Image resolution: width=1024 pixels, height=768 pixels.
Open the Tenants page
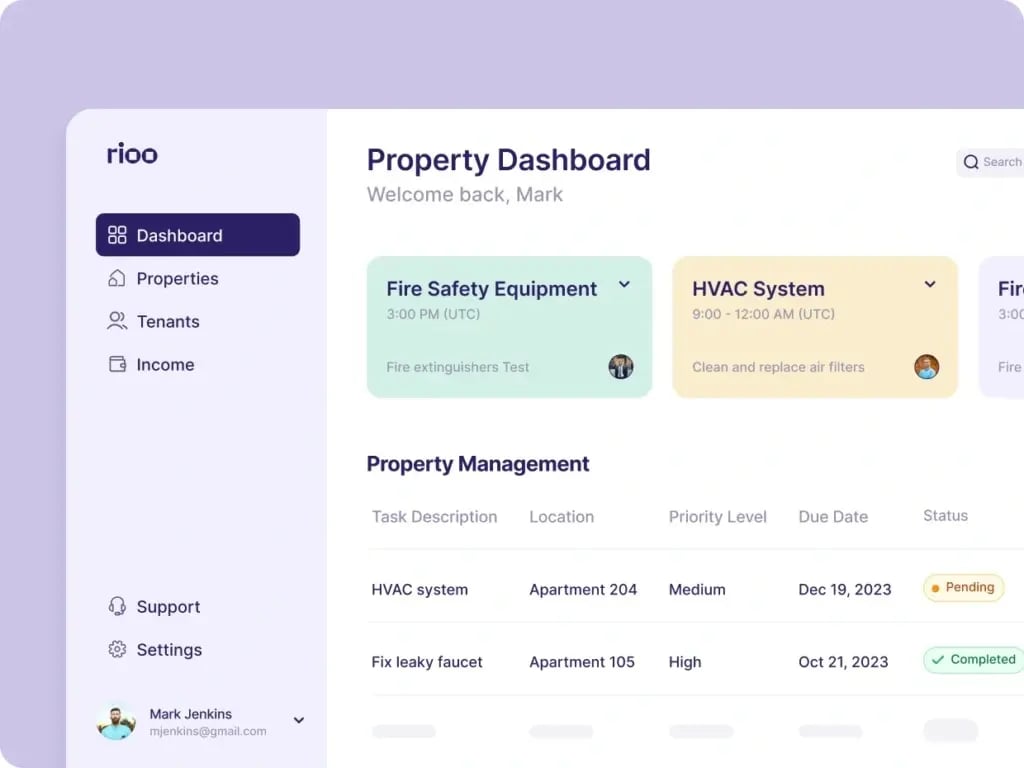coord(198,321)
